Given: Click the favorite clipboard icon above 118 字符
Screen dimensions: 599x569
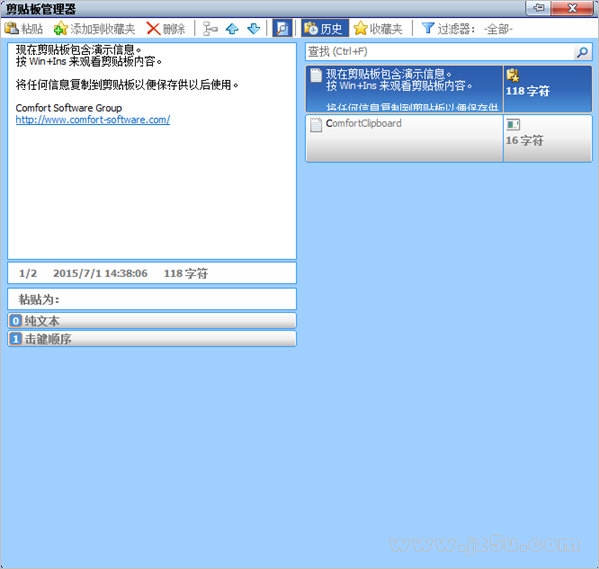Looking at the screenshot, I should [513, 75].
